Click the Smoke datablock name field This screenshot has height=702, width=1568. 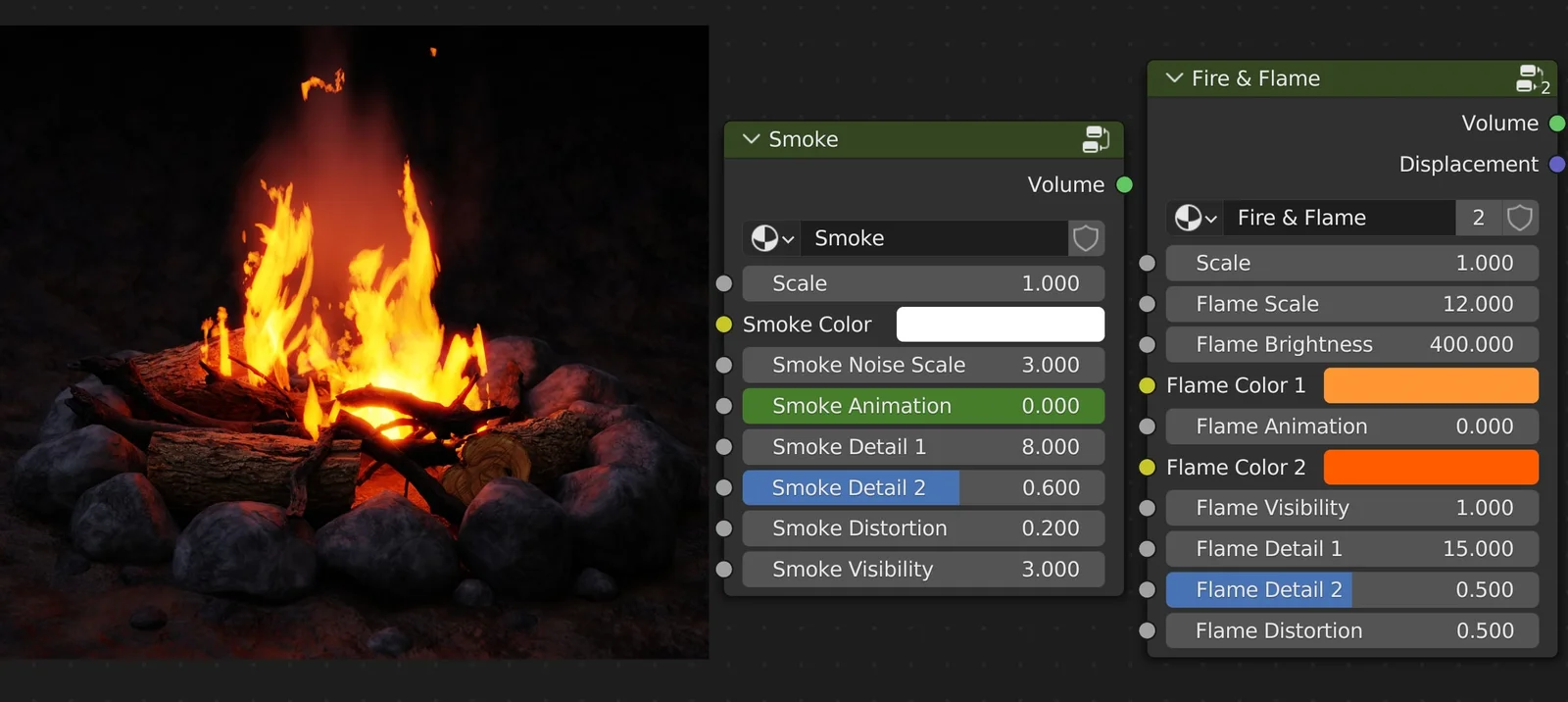click(933, 238)
